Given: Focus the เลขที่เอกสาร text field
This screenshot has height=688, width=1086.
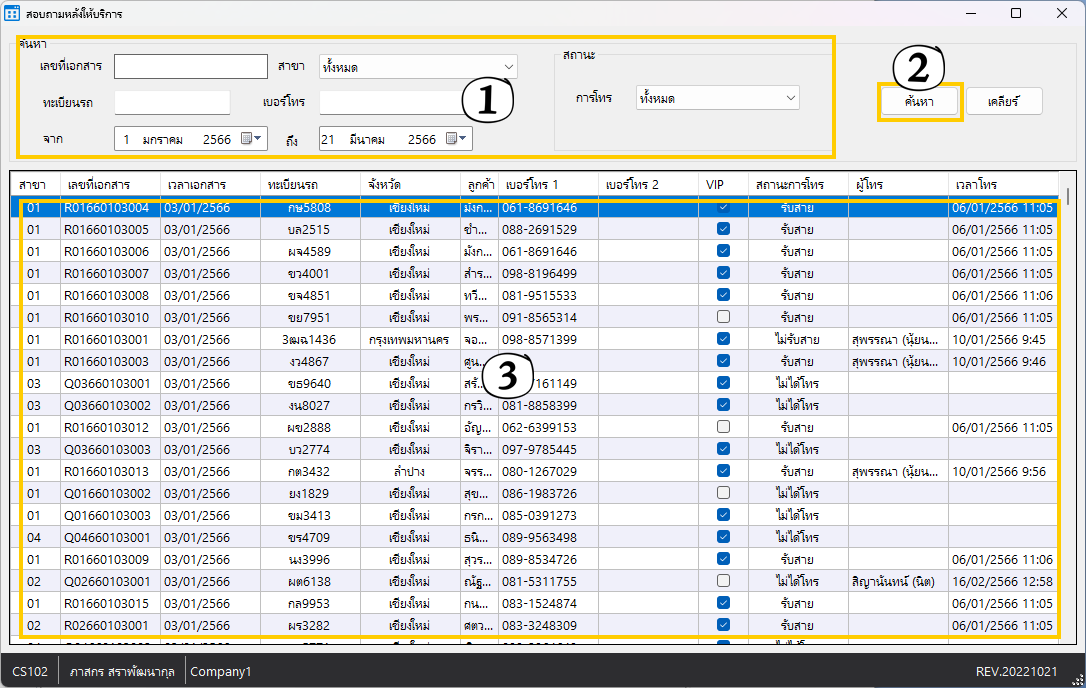Looking at the screenshot, I should [190, 67].
